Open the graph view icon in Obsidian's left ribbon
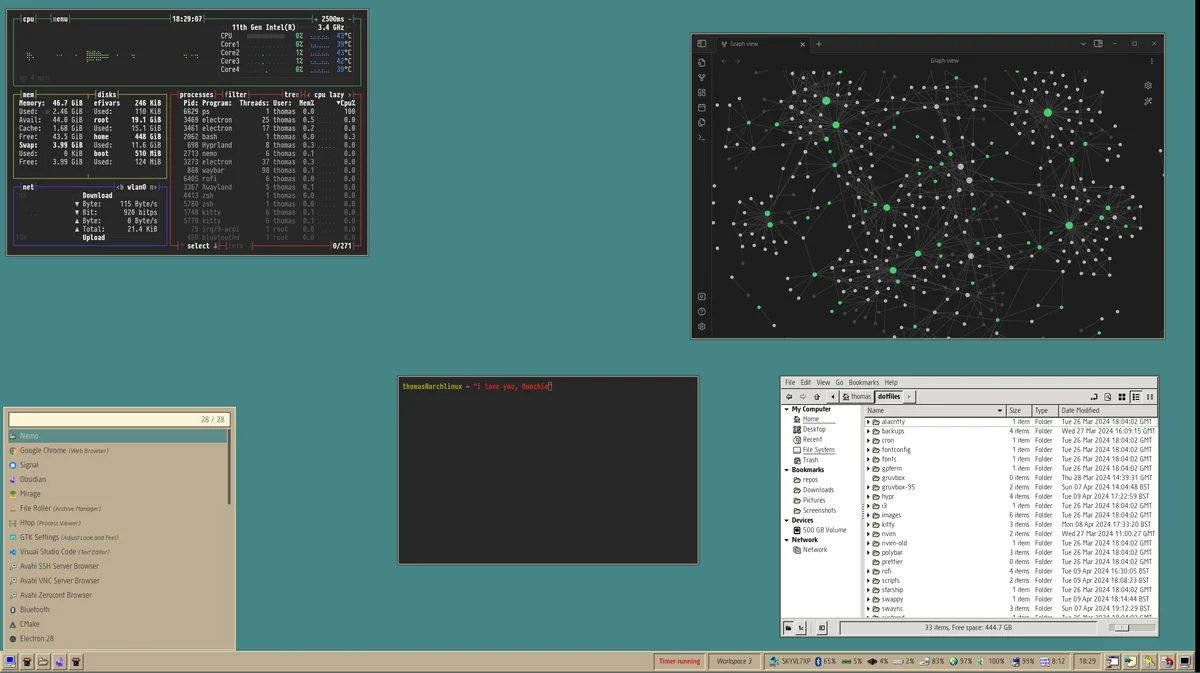Screen dimensions: 1200x673 (701, 77)
